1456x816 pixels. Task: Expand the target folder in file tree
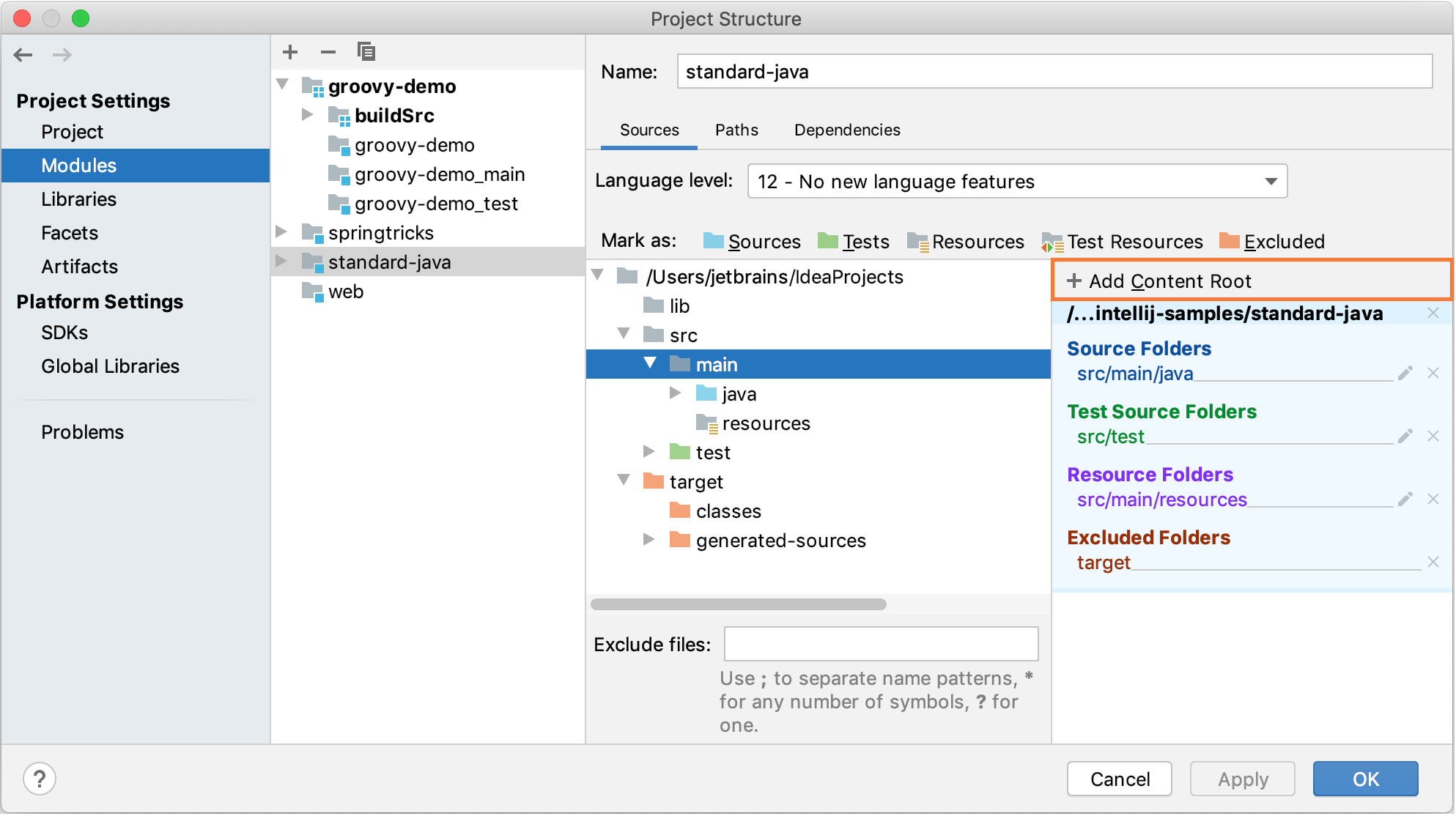[621, 483]
